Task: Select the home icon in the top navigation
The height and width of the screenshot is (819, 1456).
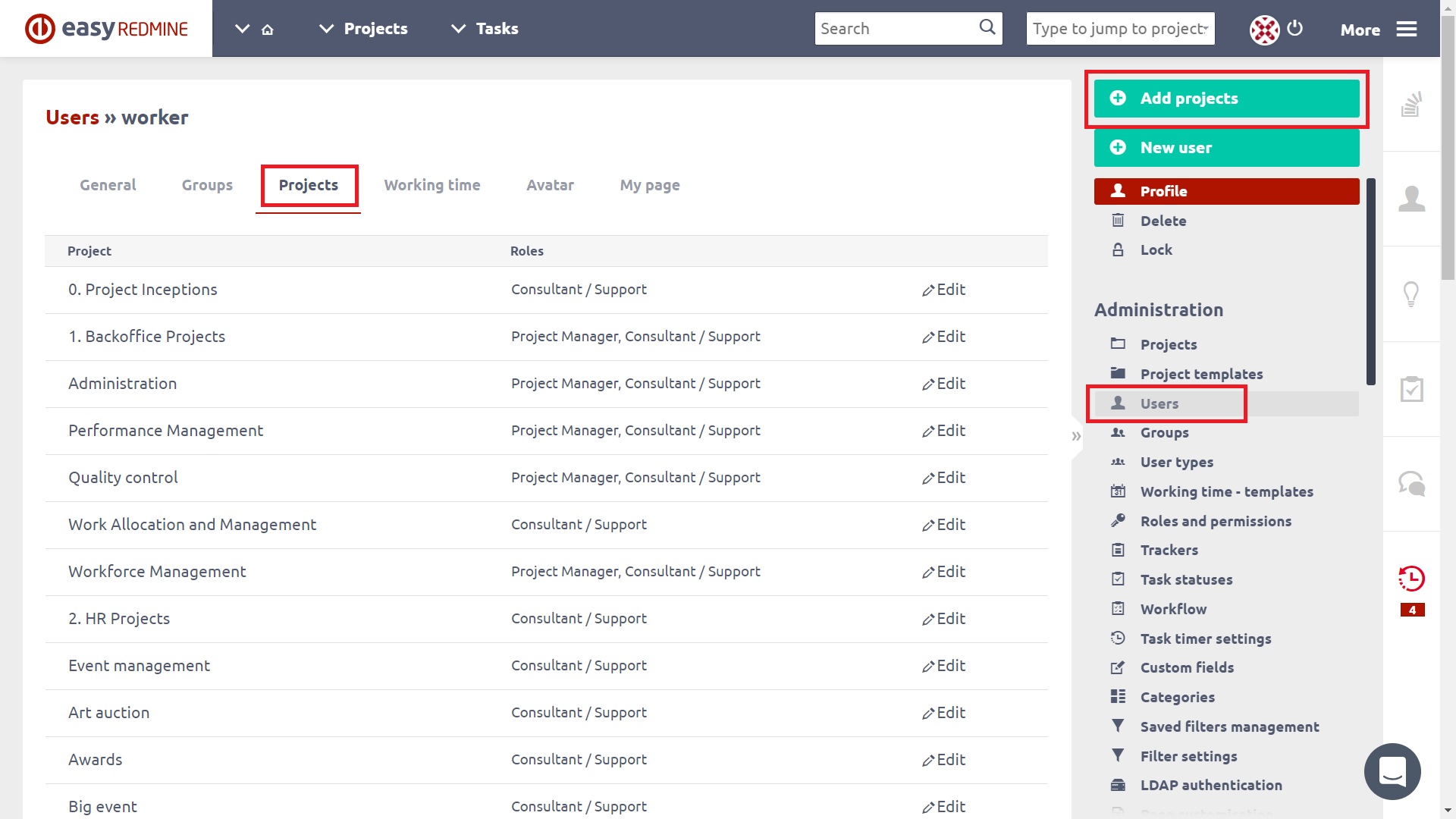Action: [267, 28]
